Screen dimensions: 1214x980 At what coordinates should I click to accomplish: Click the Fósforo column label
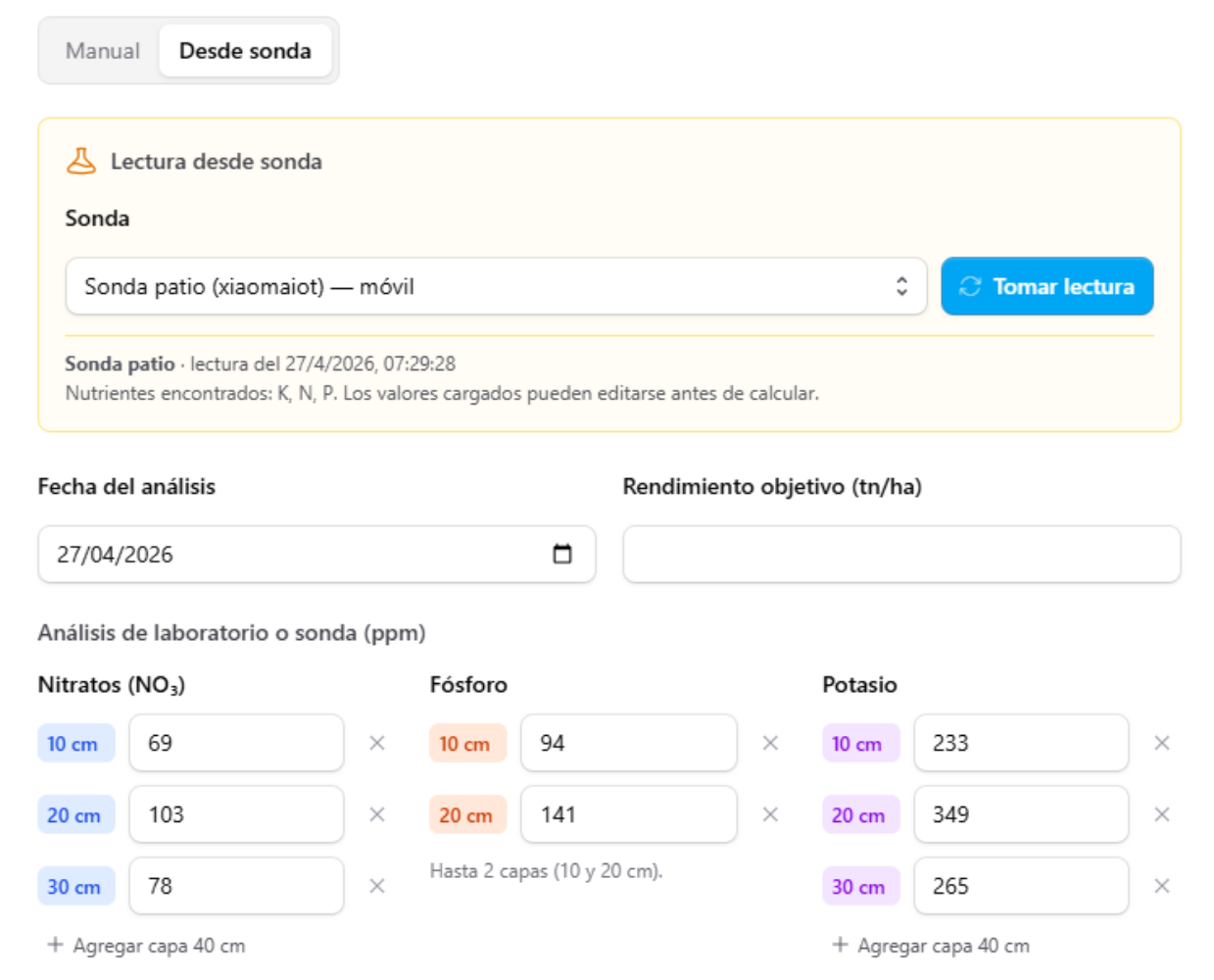[x=468, y=685]
